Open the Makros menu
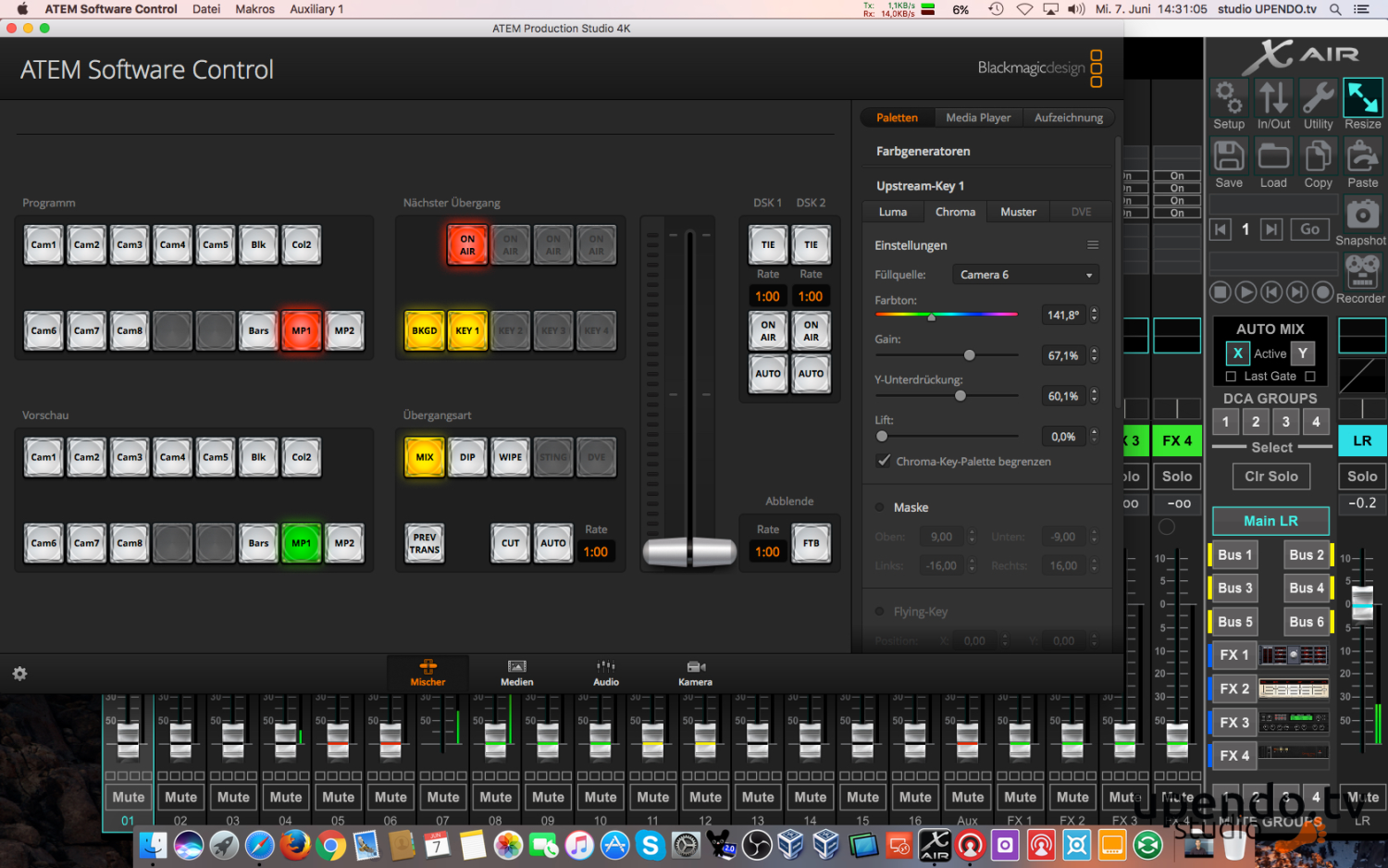The image size is (1388, 868). 254,9
